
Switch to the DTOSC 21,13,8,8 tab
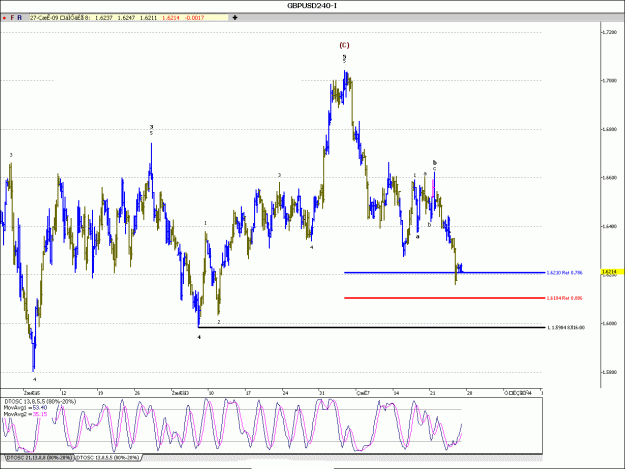pyautogui.click(x=39, y=458)
